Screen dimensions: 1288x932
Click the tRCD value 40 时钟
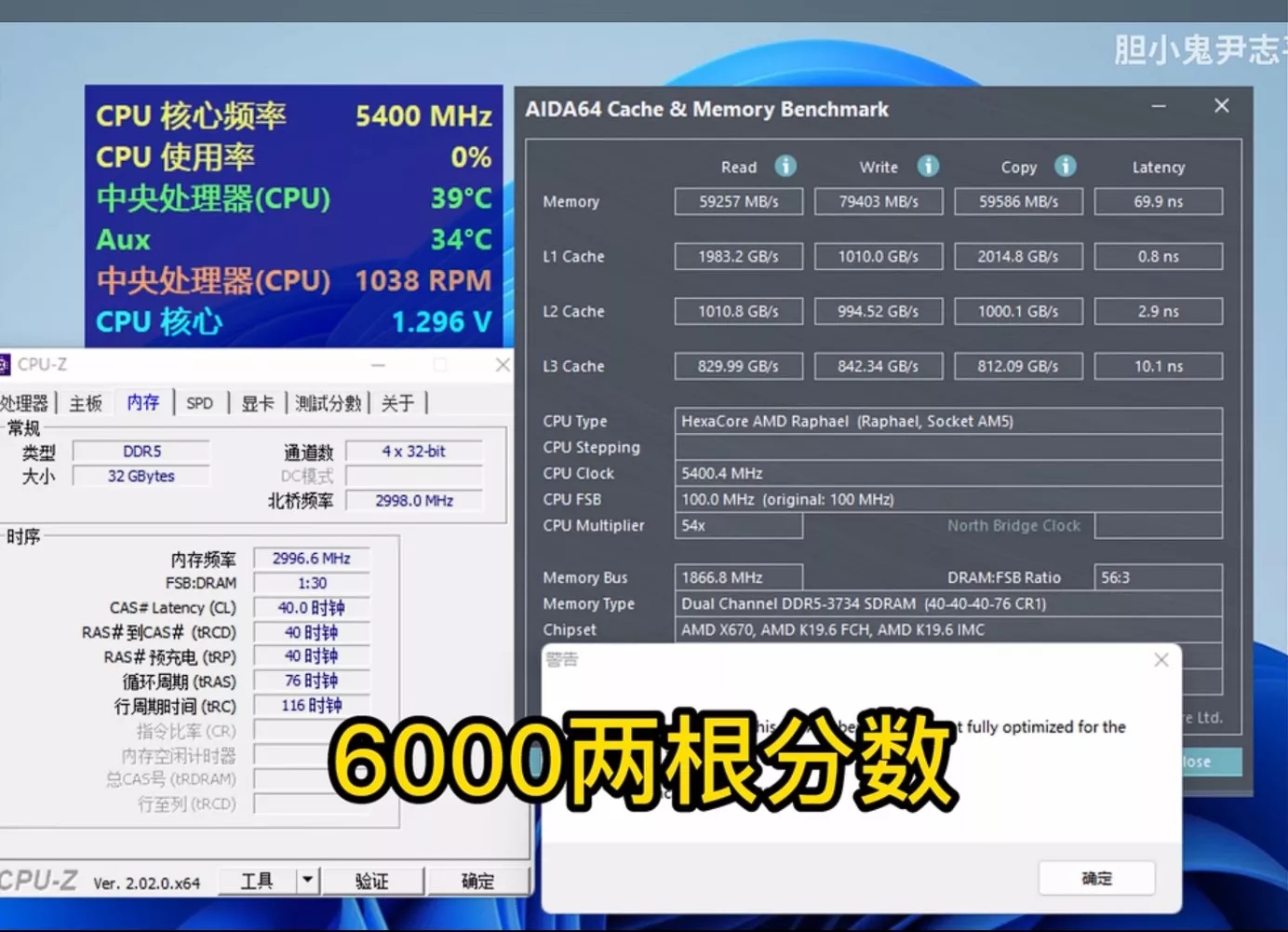pos(312,632)
